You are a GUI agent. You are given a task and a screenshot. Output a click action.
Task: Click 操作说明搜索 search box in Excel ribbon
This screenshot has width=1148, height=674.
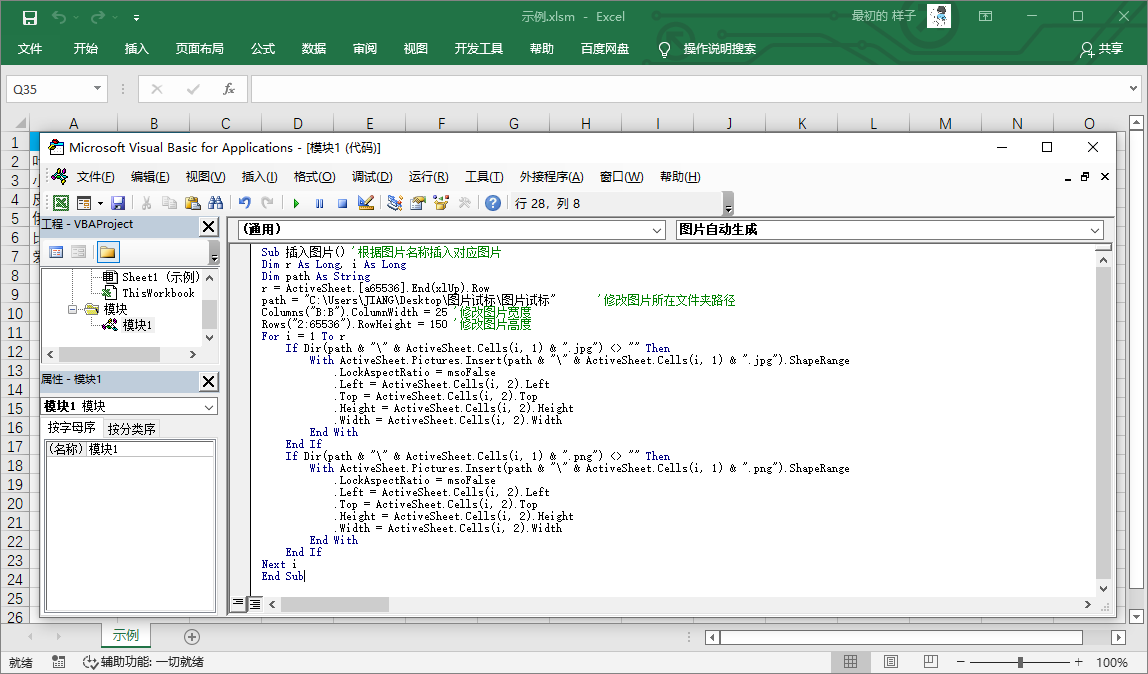coord(719,48)
